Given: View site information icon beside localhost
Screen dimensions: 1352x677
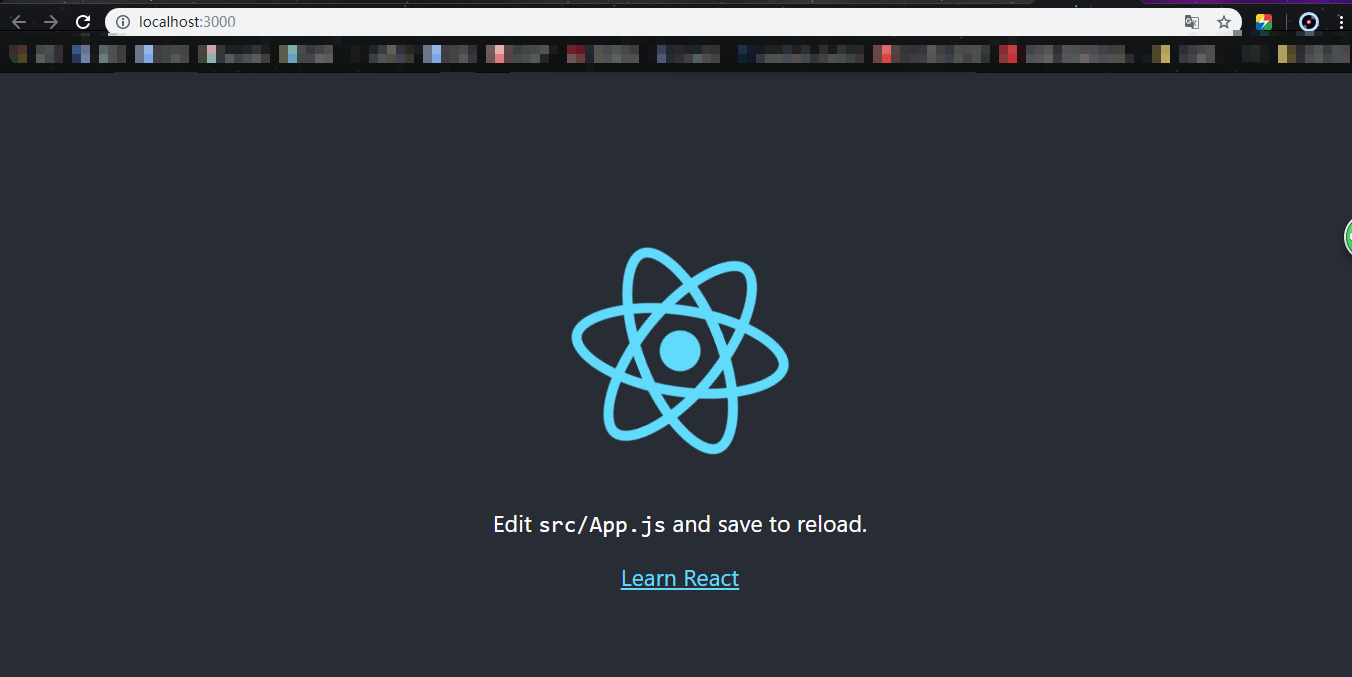Looking at the screenshot, I should pyautogui.click(x=123, y=22).
